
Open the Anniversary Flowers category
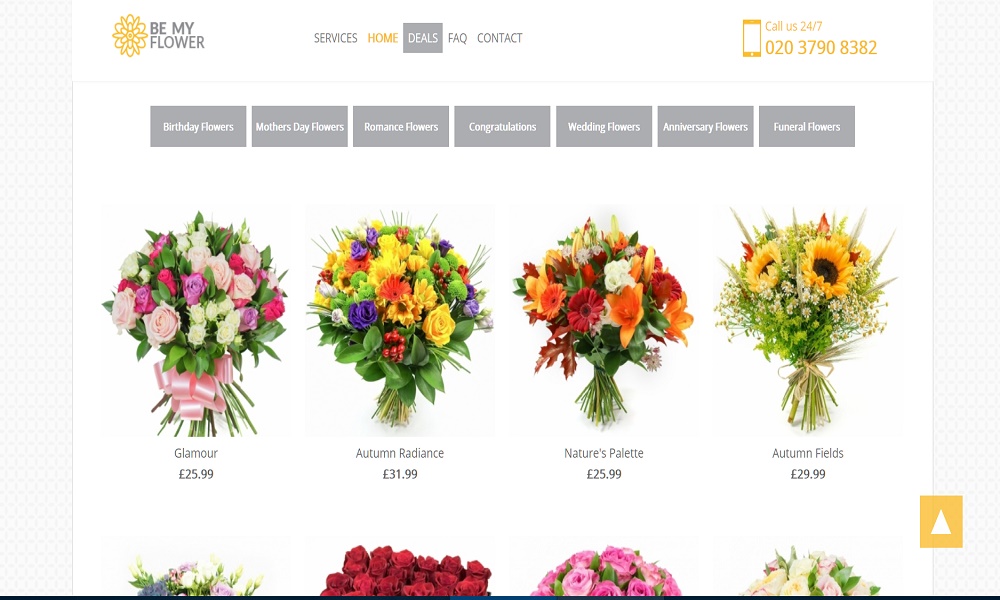click(x=705, y=127)
